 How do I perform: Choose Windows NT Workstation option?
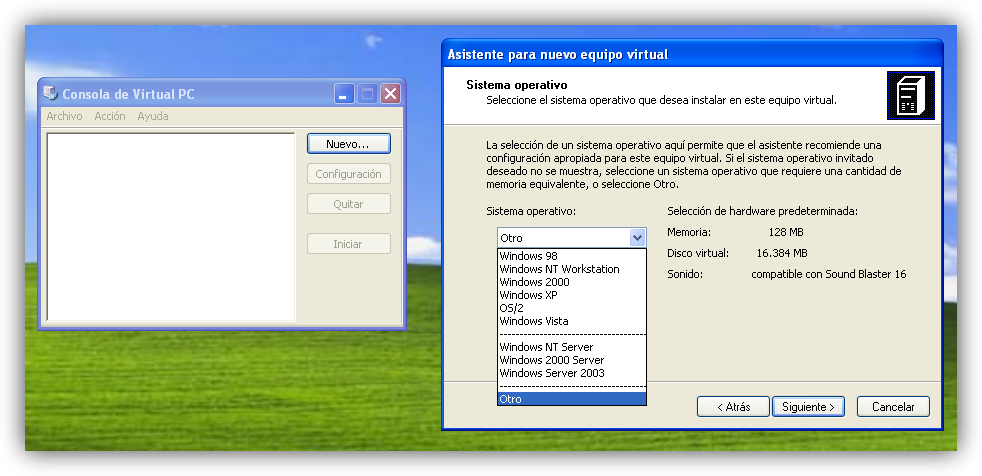[x=559, y=269]
